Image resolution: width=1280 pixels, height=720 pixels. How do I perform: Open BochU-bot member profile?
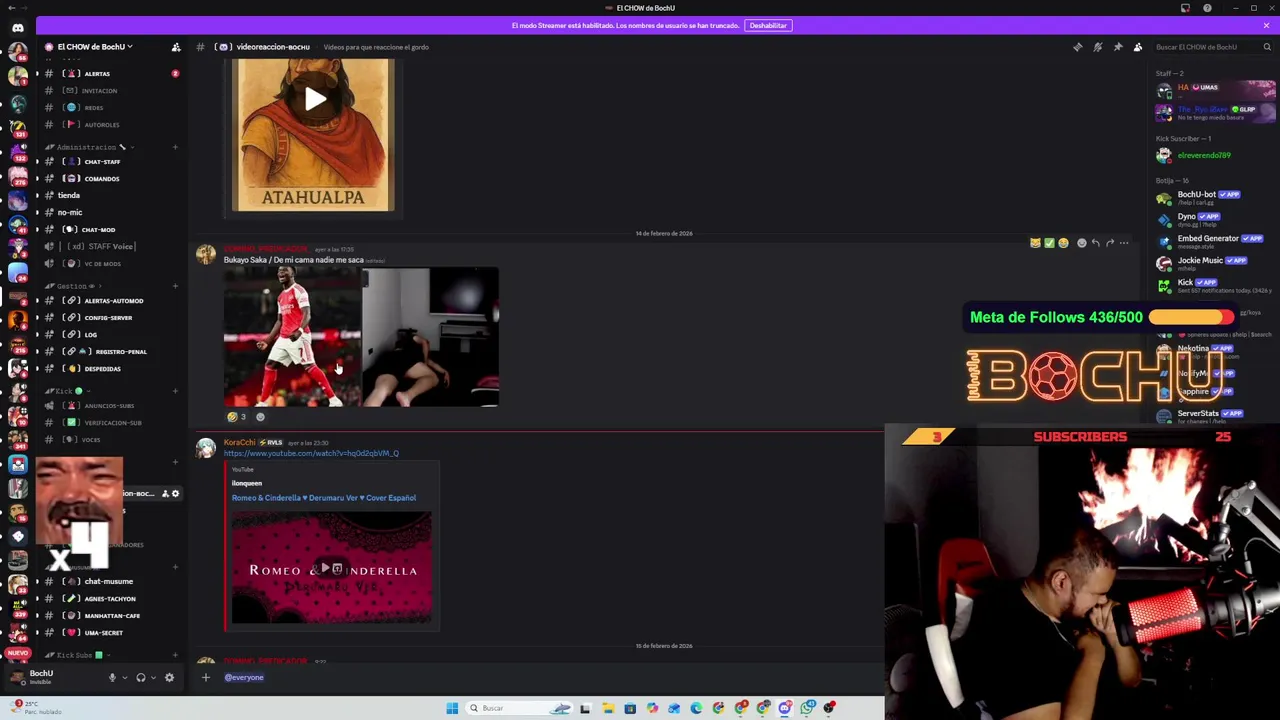click(1214, 197)
